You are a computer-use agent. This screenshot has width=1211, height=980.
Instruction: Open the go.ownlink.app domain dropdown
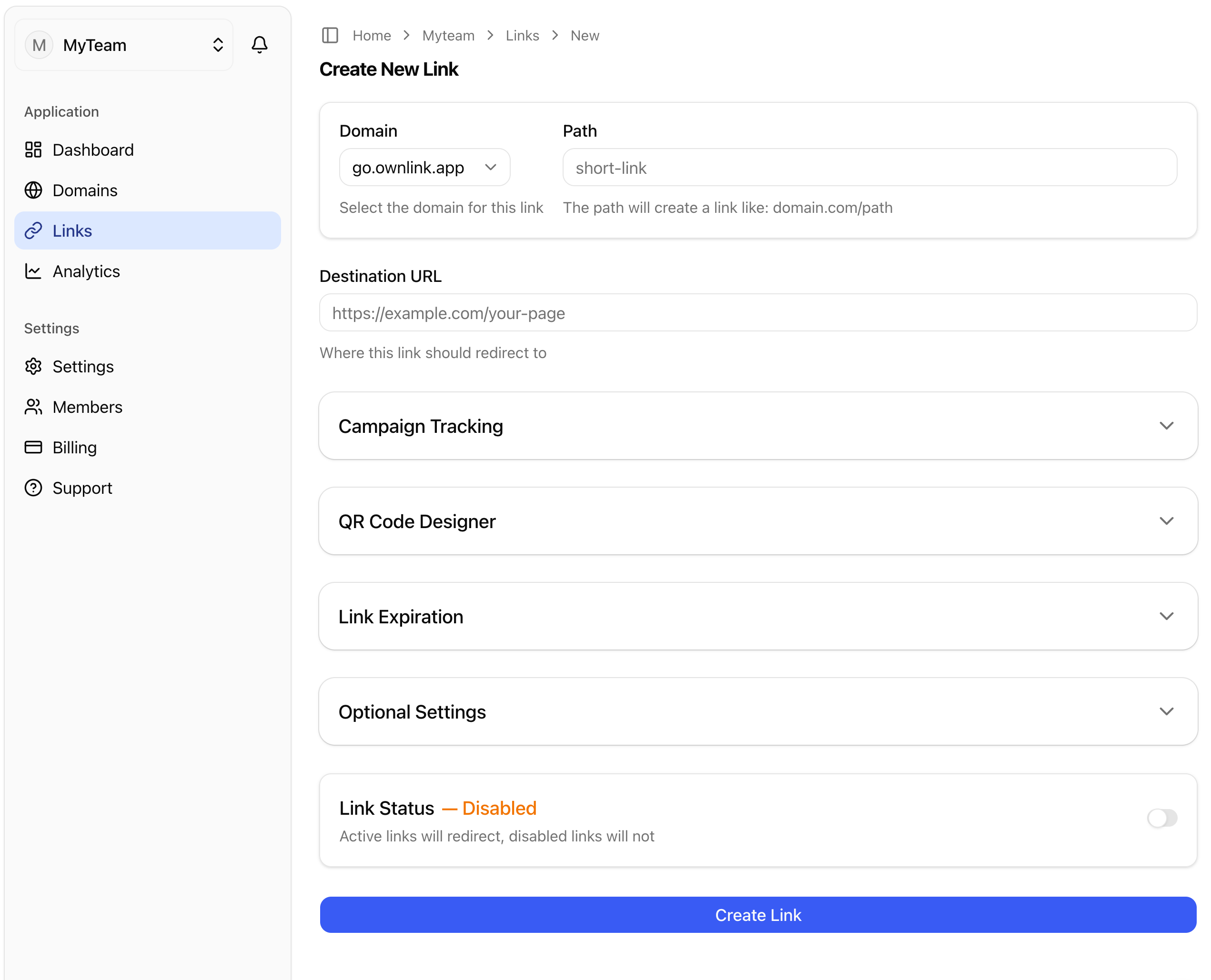[424, 167]
